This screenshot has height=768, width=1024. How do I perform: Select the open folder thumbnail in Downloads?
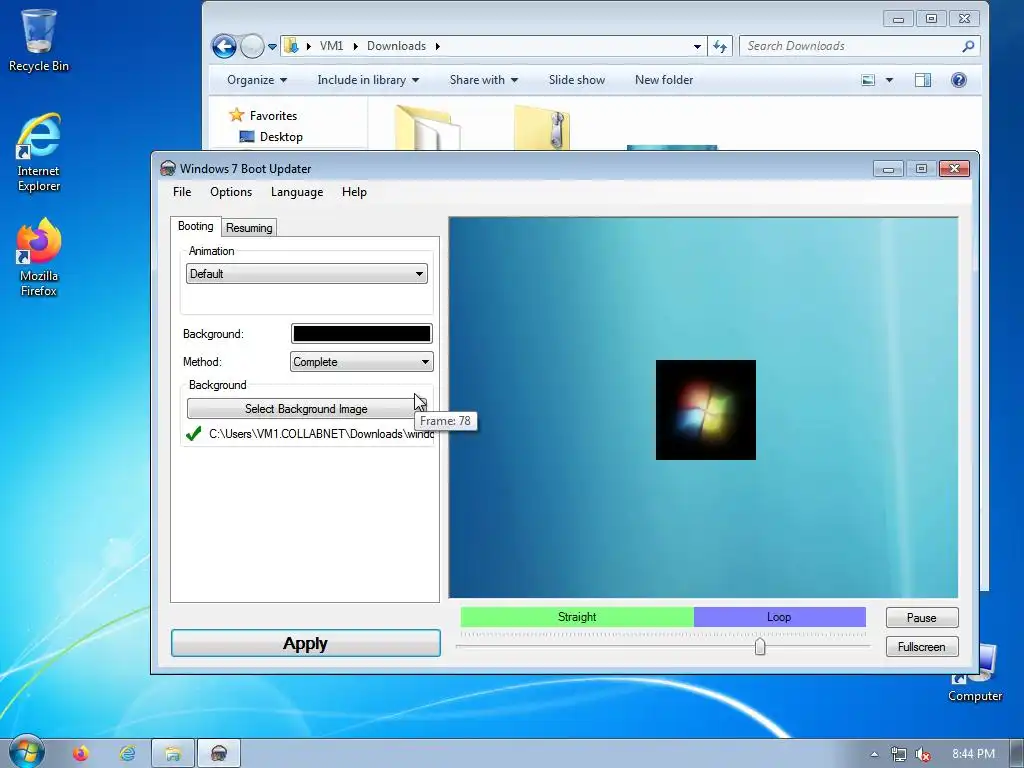427,127
